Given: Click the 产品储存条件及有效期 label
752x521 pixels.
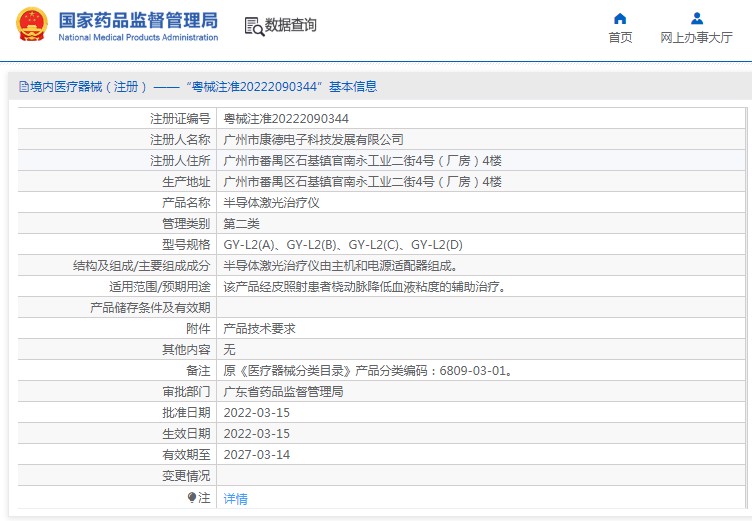Looking at the screenshot, I should pos(150,308).
